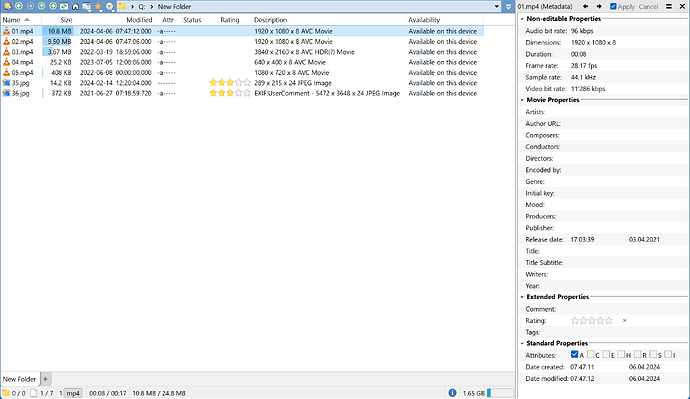Click the breadcrumb chevron after Q:
The width and height of the screenshot is (690, 399).
(152, 7)
